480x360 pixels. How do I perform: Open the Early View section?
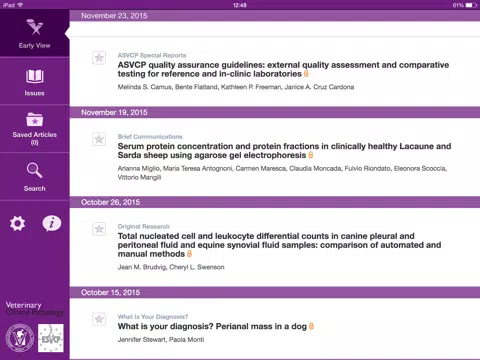pos(34,33)
